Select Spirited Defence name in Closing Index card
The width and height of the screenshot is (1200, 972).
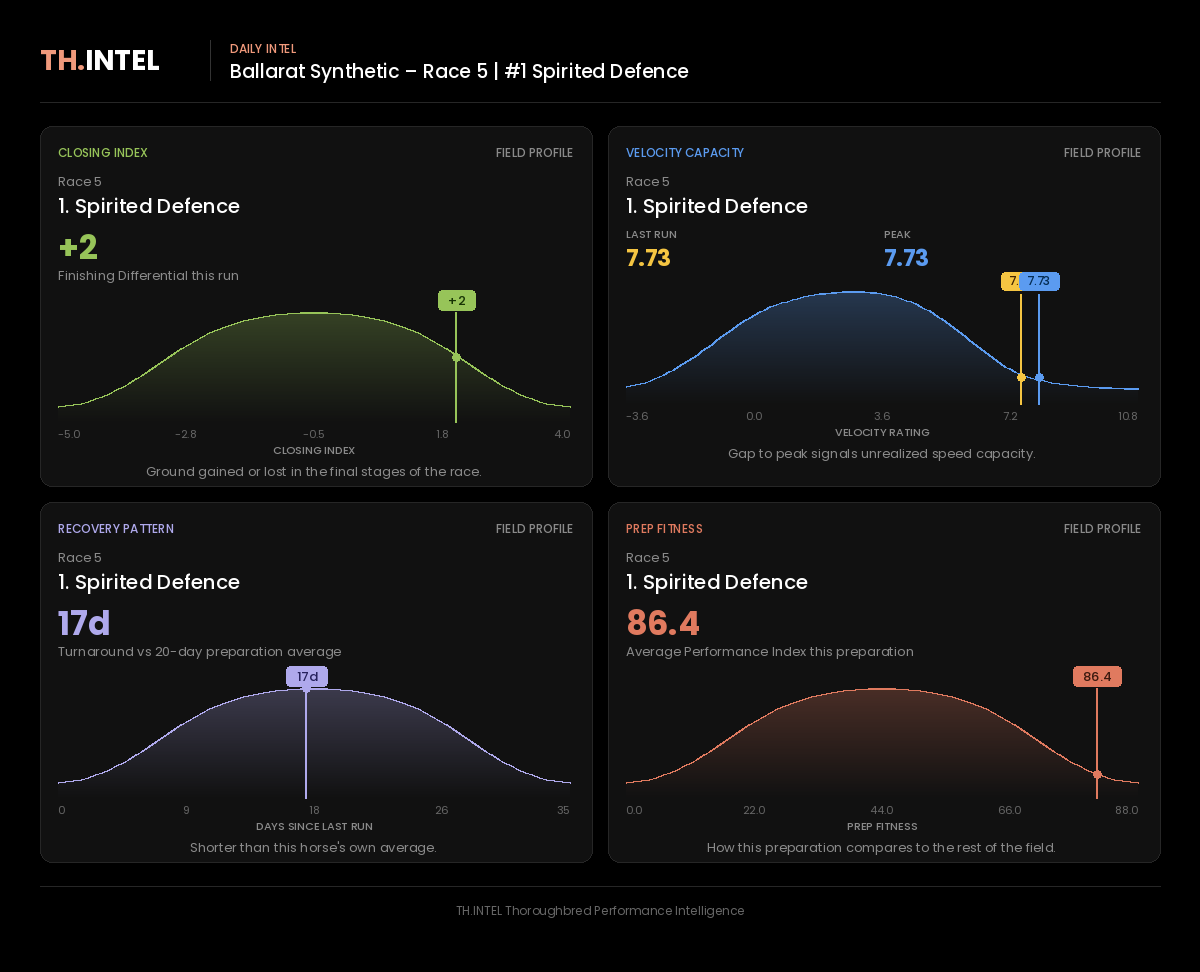149,206
